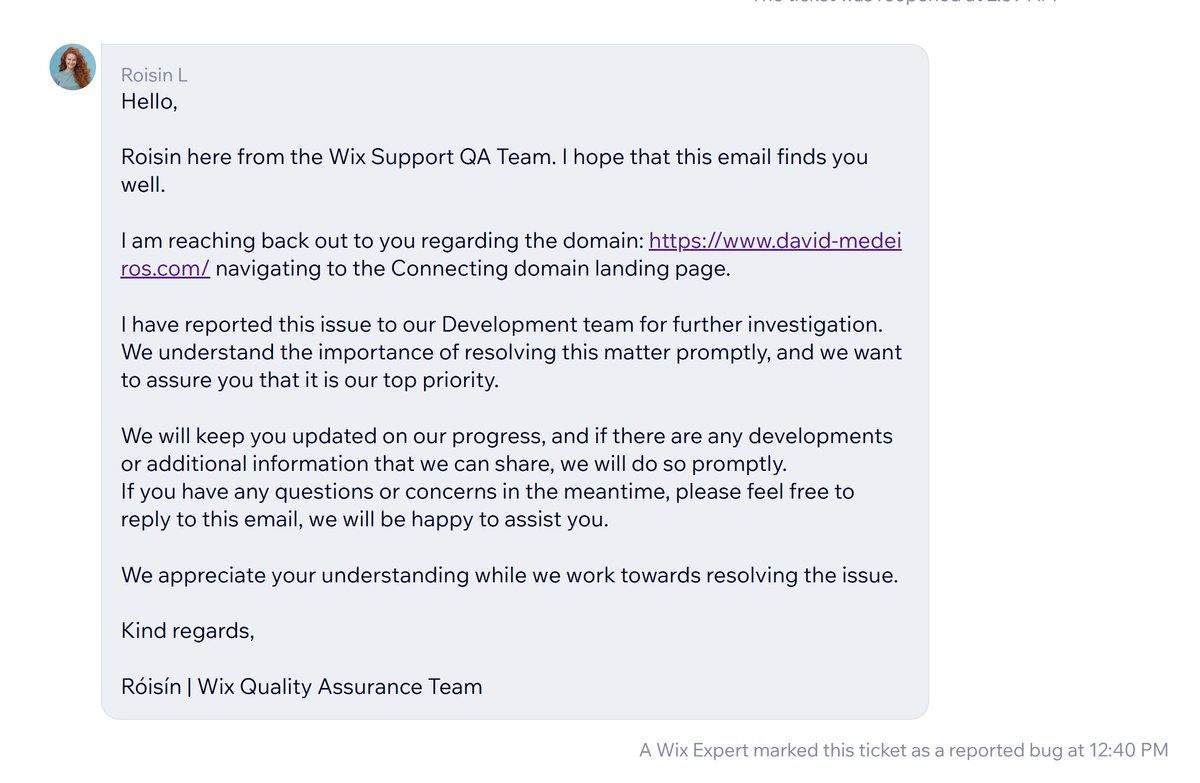Click "Róisín | Wix Quality Assurance Team" signature
This screenshot has height=783, width=1200.
click(302, 687)
